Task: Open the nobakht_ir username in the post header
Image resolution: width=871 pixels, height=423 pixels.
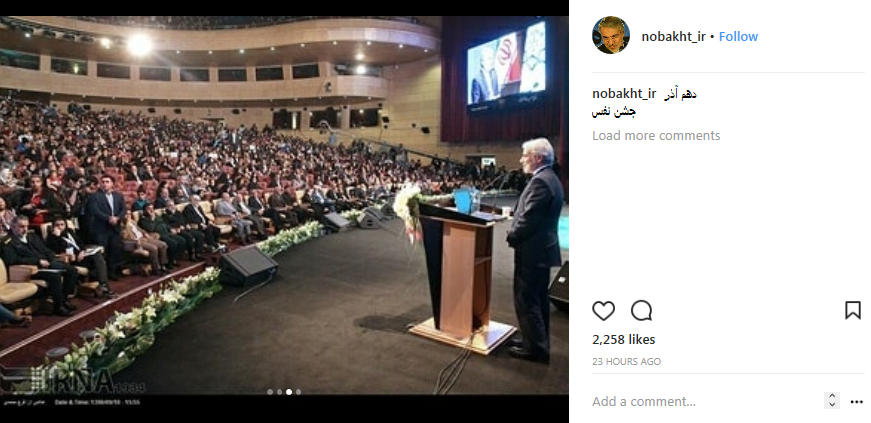Action: point(673,37)
